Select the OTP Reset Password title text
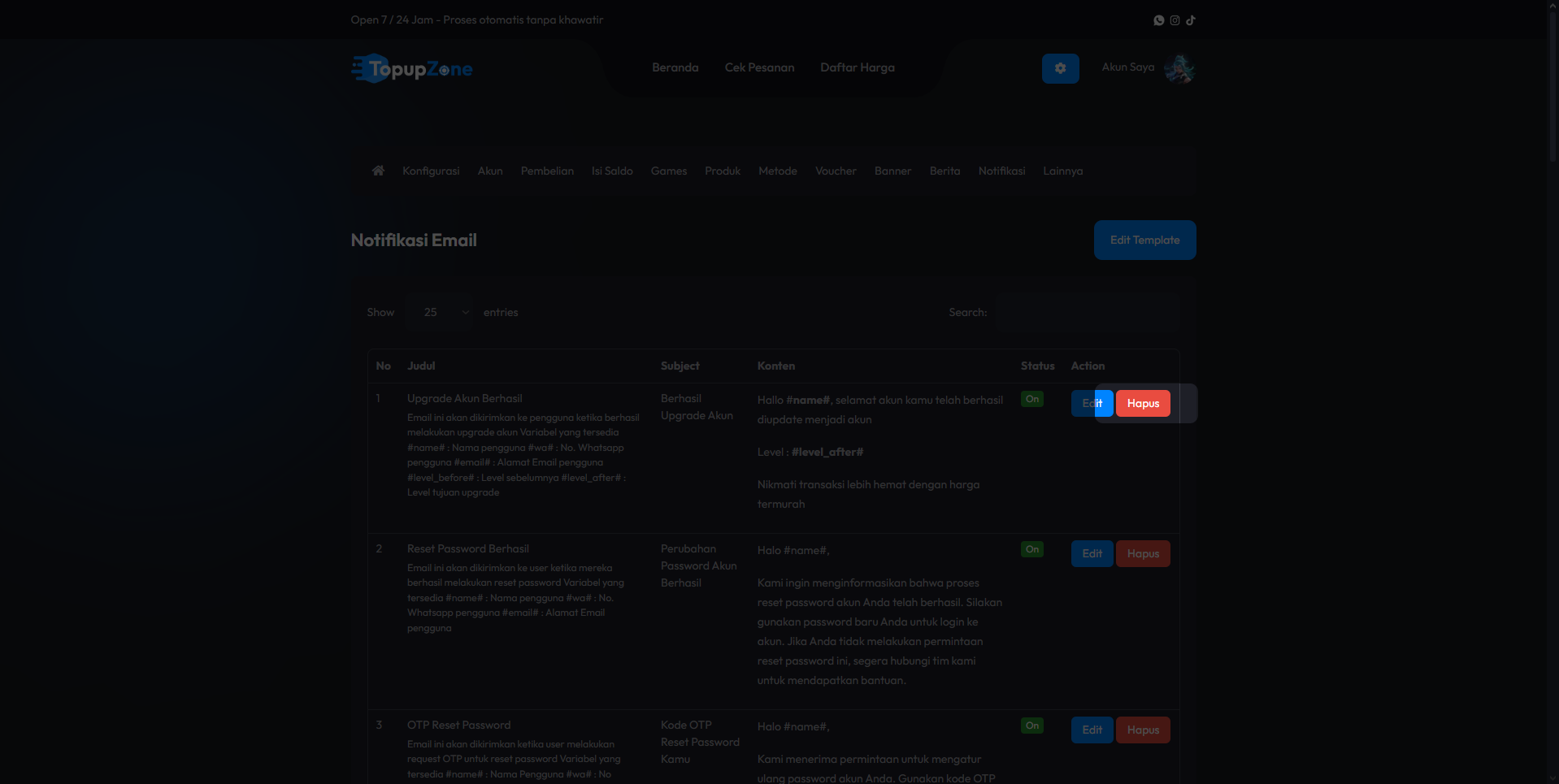The image size is (1559, 784). pyautogui.click(x=459, y=725)
